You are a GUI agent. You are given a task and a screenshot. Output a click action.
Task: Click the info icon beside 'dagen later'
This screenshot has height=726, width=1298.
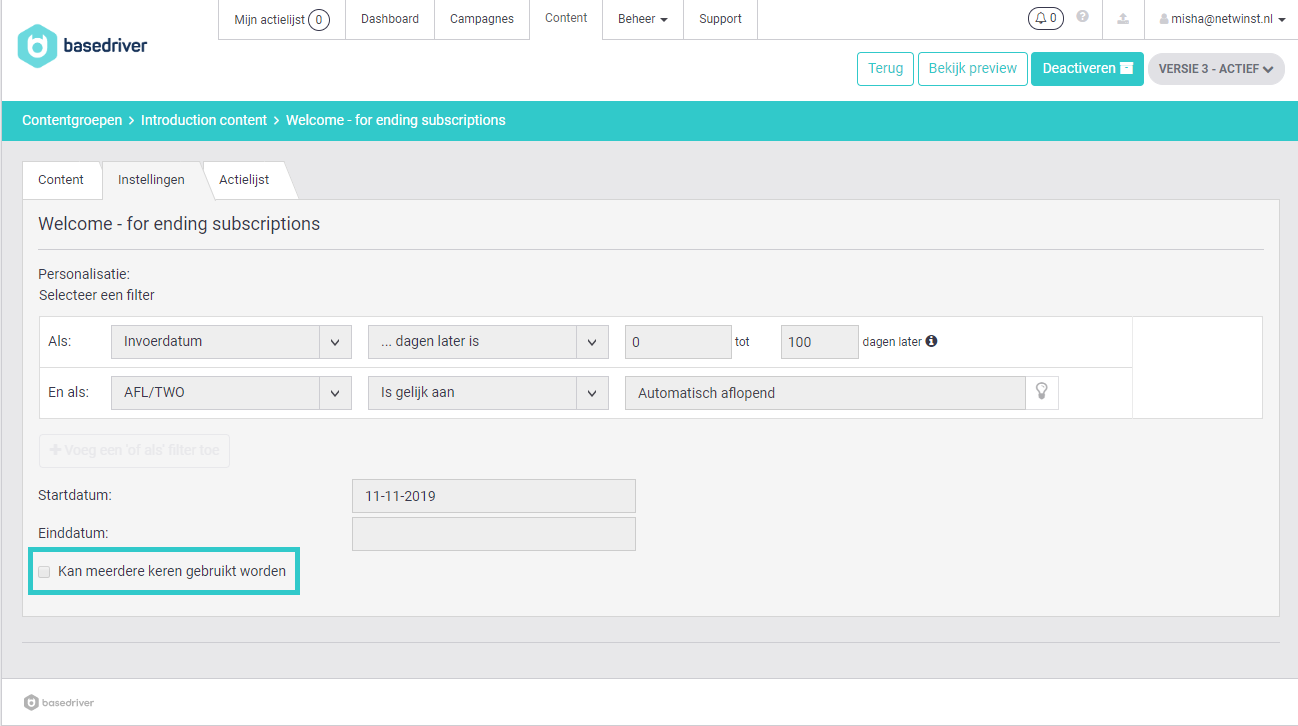tap(931, 341)
